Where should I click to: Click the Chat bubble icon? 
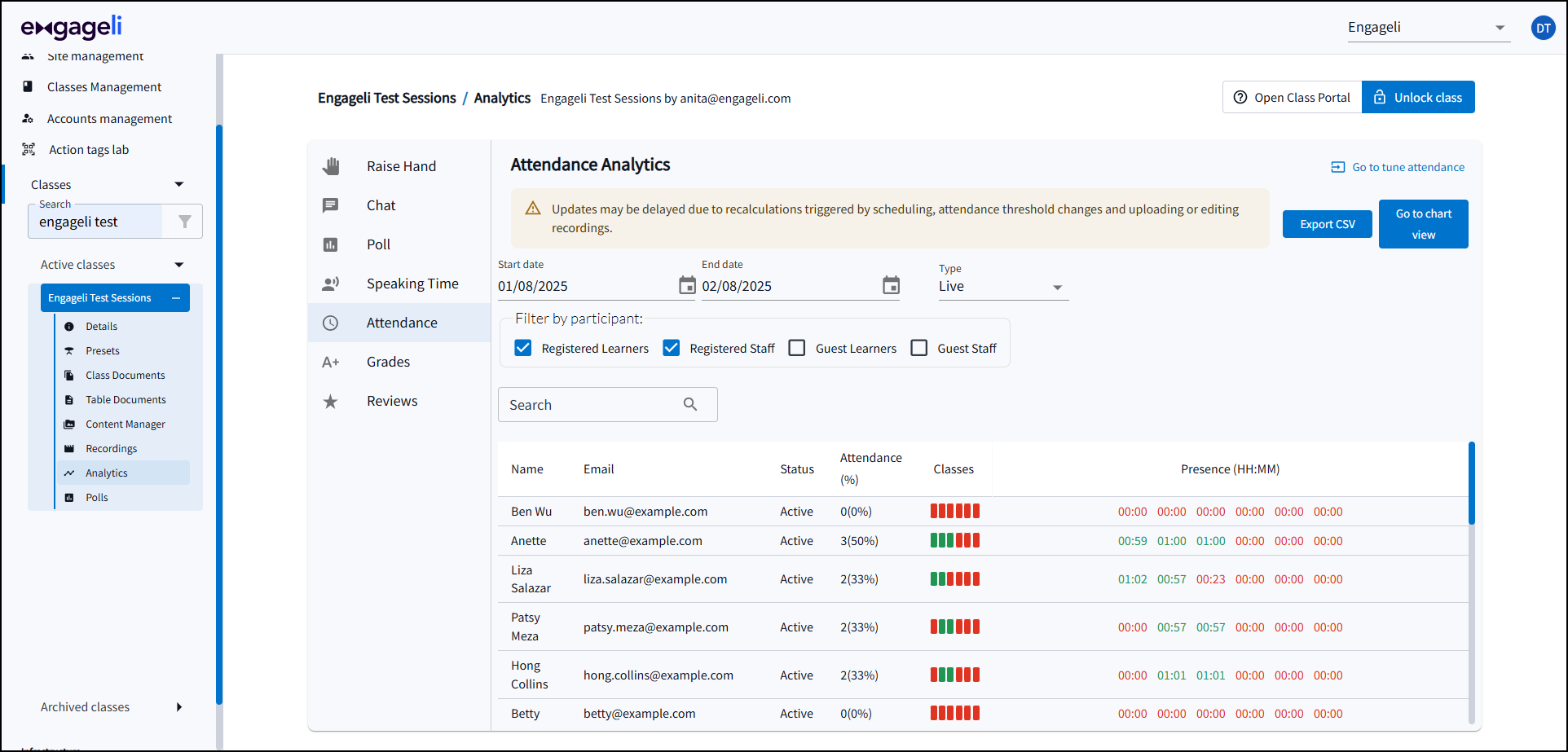coord(330,205)
